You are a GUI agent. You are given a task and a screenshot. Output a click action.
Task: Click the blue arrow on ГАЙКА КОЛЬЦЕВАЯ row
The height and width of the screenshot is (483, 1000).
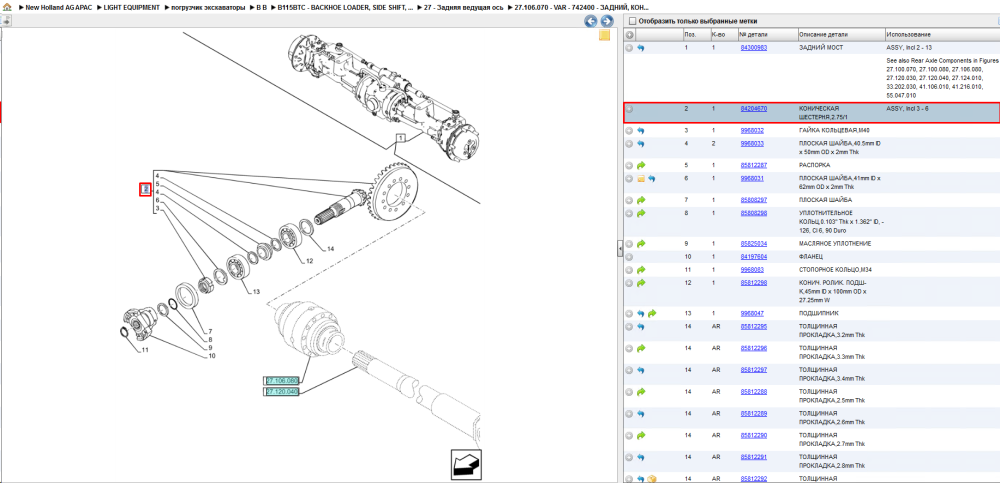[640, 131]
